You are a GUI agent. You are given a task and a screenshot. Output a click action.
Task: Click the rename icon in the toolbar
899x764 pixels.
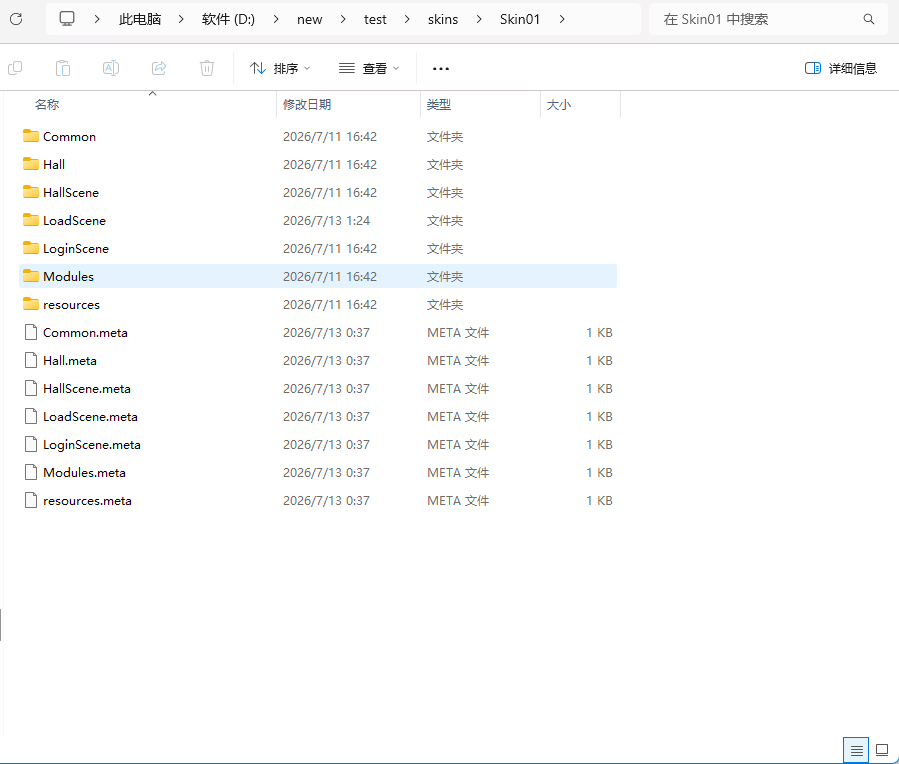(x=111, y=68)
